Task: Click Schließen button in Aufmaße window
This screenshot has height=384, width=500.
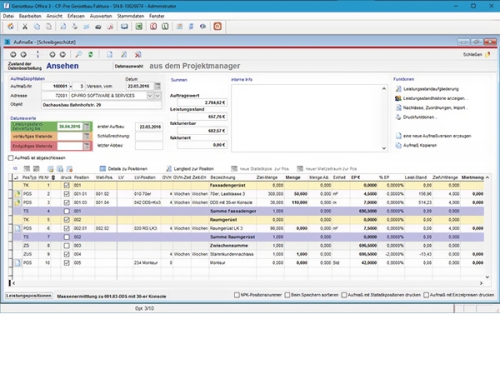Action: click(476, 54)
